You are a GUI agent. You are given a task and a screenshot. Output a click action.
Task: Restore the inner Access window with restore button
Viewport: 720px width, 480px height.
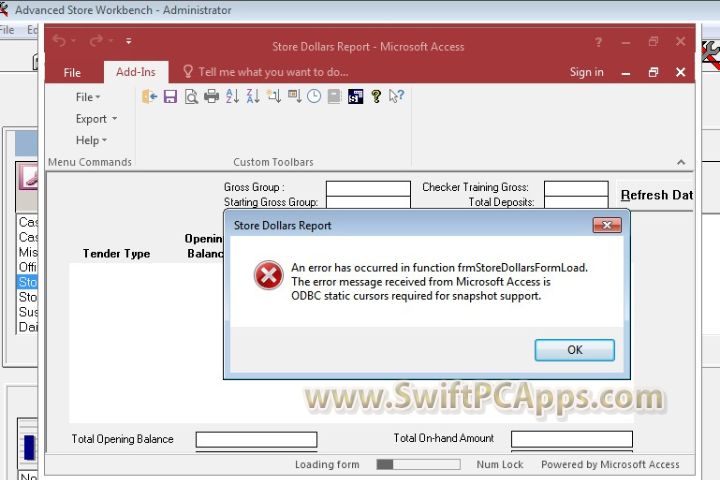click(653, 72)
